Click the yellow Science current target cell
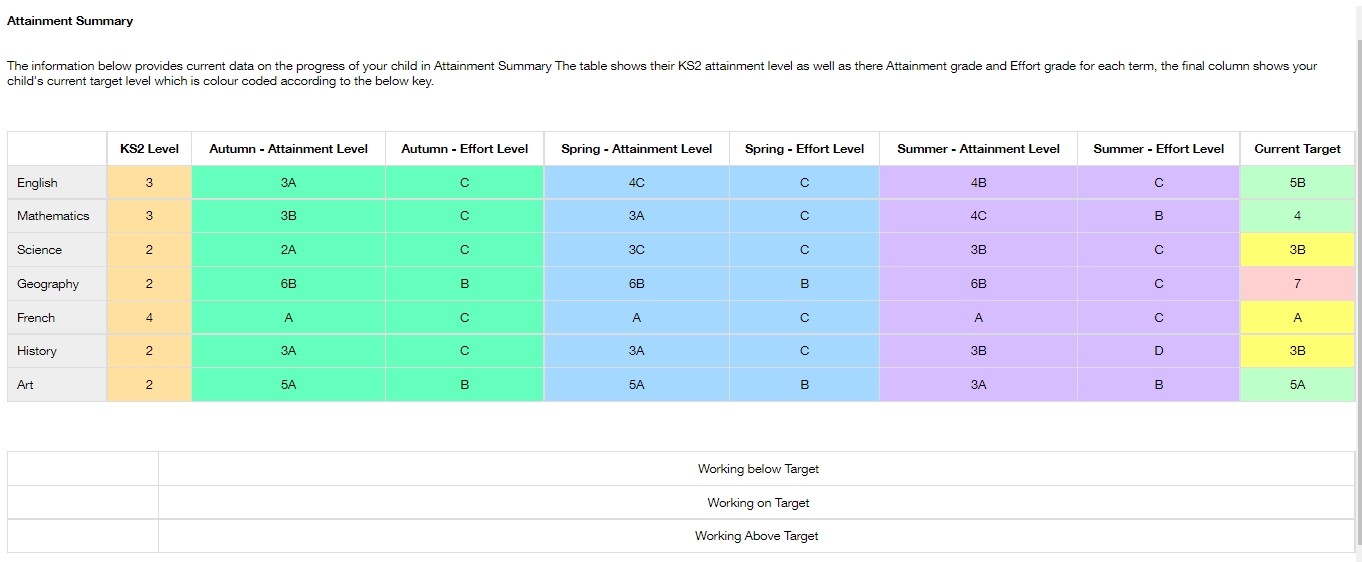 (1297, 250)
